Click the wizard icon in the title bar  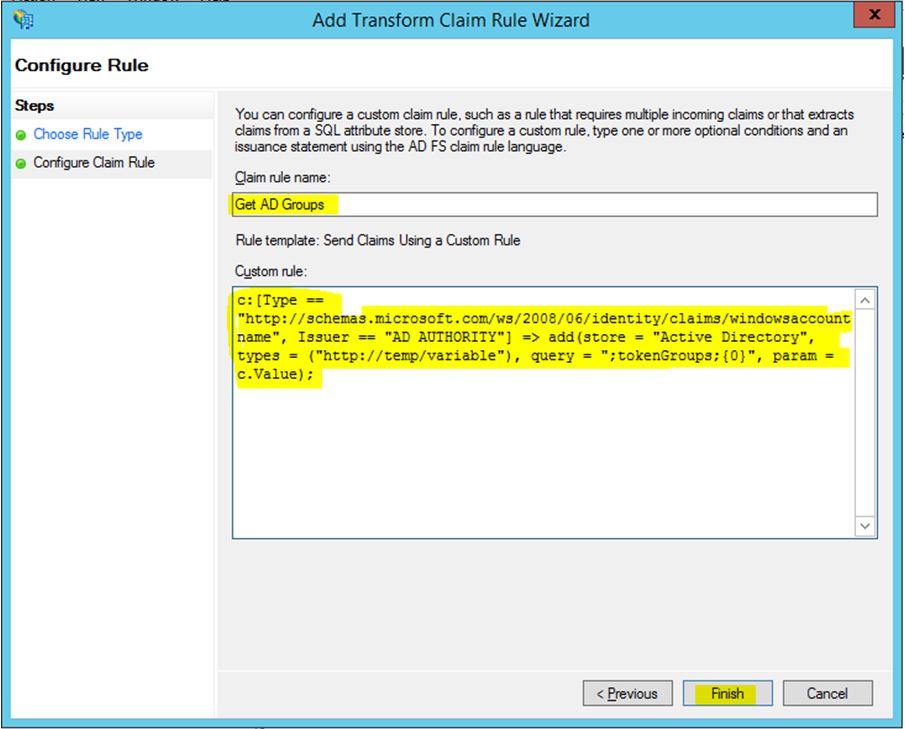[x=23, y=19]
